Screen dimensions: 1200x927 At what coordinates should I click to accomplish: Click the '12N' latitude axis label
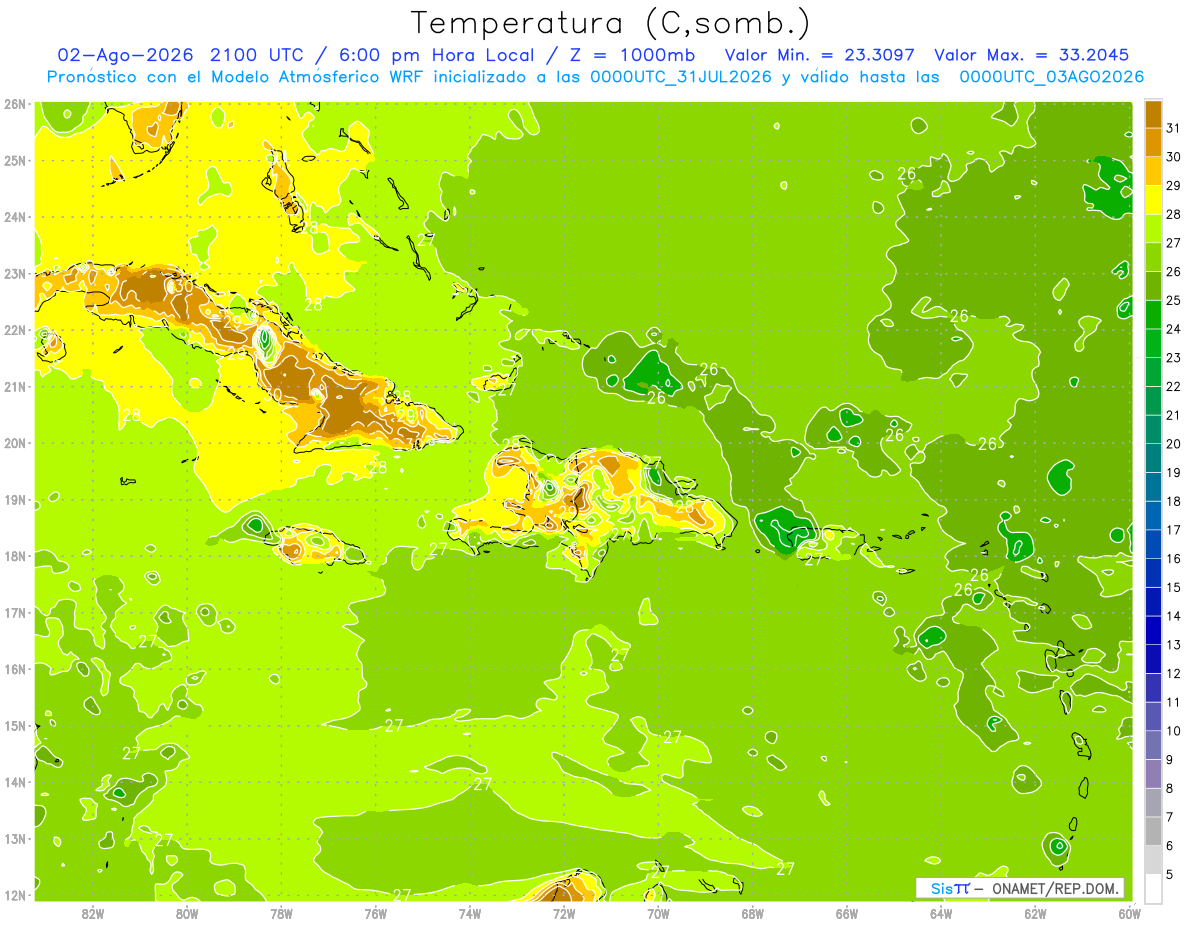14,895
